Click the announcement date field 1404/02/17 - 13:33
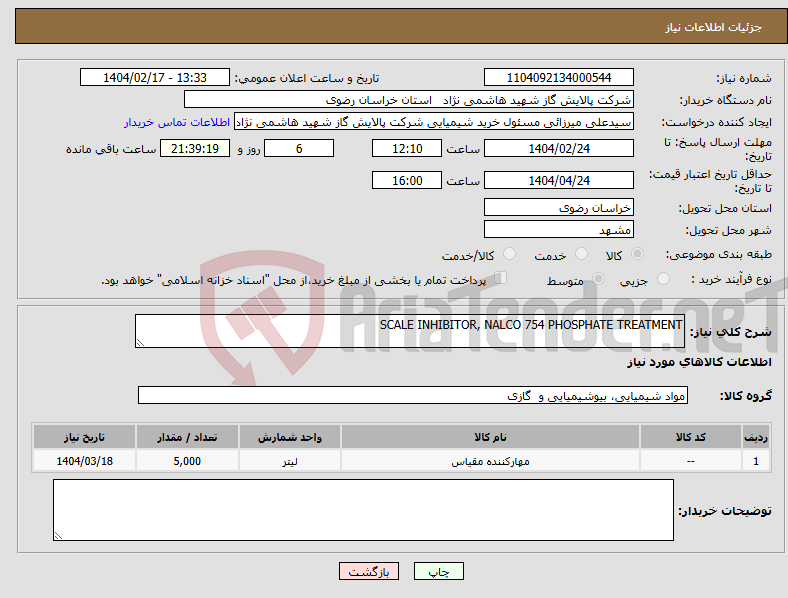Screen dimensions: 788x598 coord(155,77)
